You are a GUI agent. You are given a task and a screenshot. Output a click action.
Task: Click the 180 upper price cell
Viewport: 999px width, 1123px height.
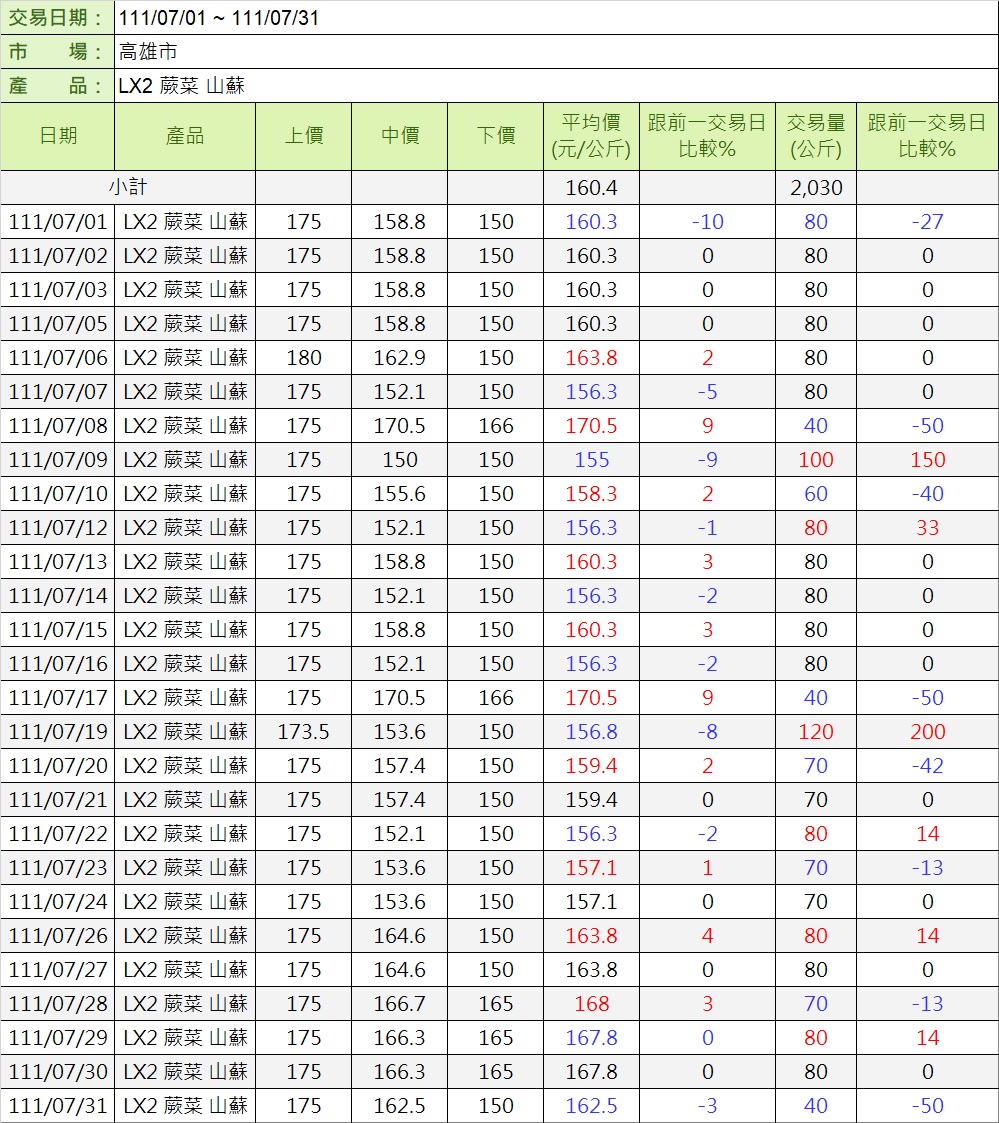(303, 358)
